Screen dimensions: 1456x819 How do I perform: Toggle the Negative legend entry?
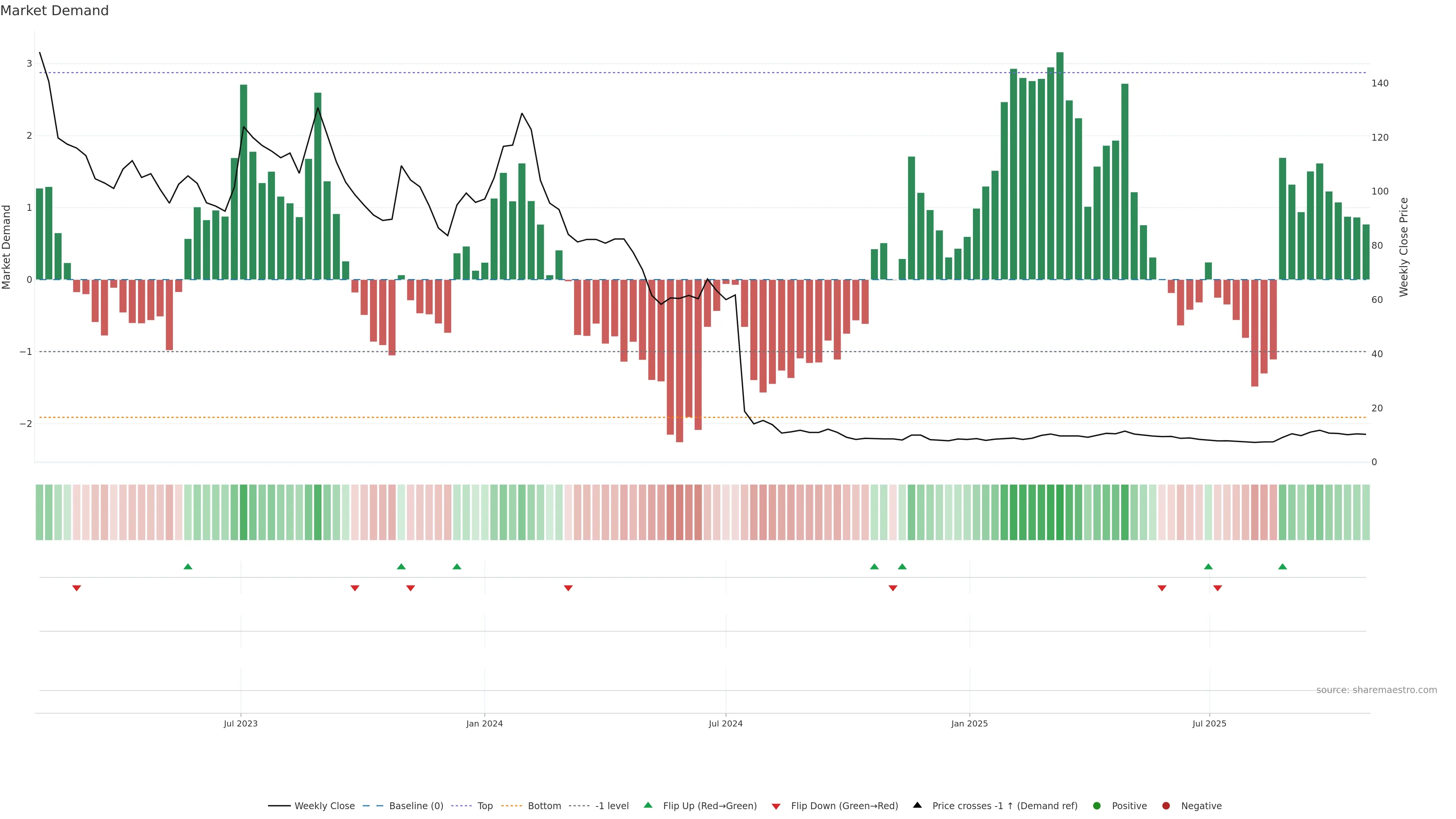pyautogui.click(x=1201, y=806)
